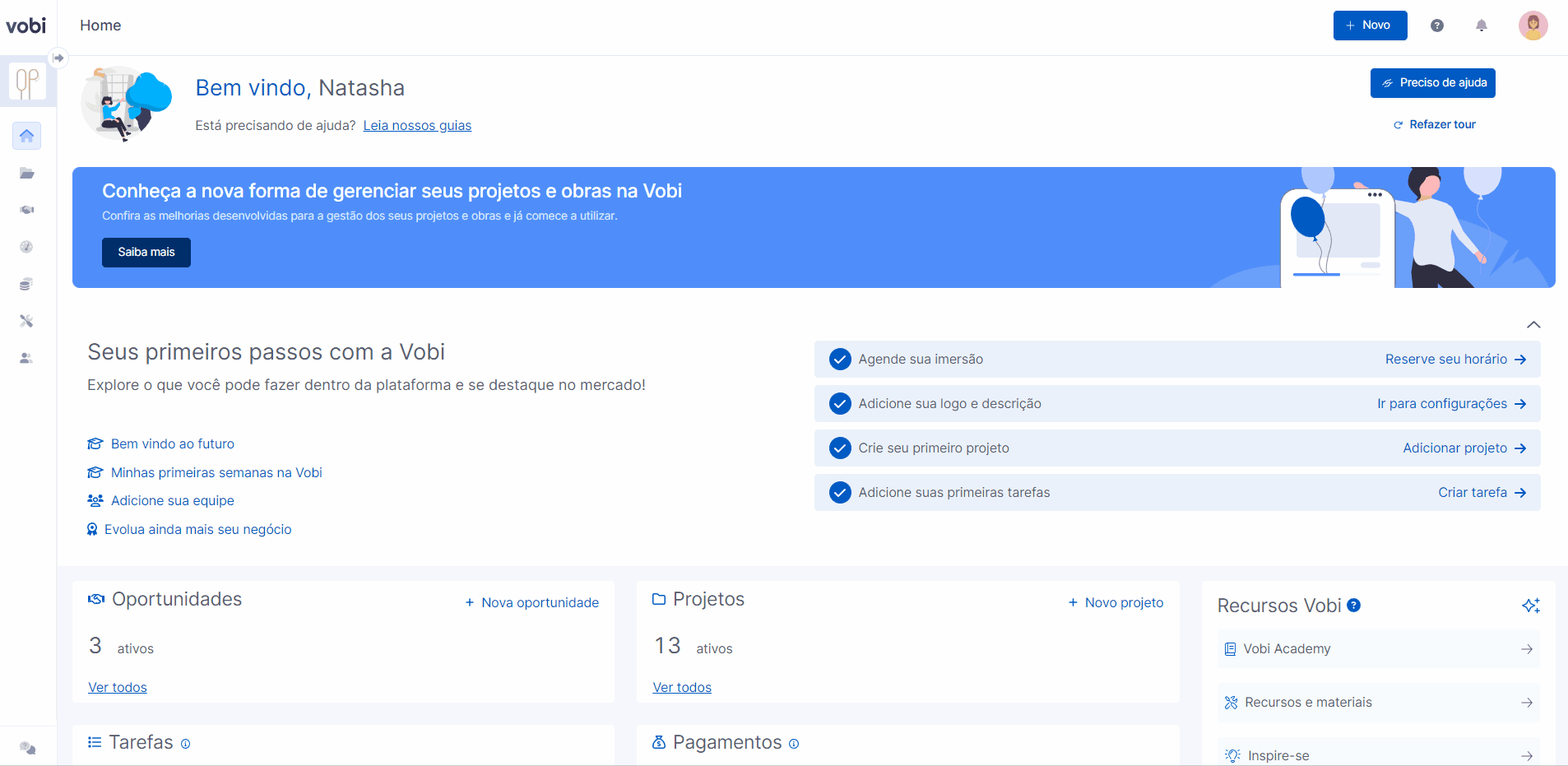Image resolution: width=1568 pixels, height=766 pixels.
Task: Click the Home breadcrumb title
Action: click(x=100, y=26)
